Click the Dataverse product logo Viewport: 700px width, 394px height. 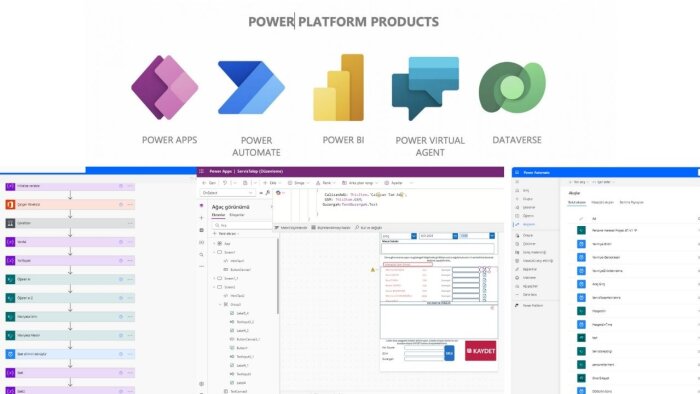click(x=512, y=87)
